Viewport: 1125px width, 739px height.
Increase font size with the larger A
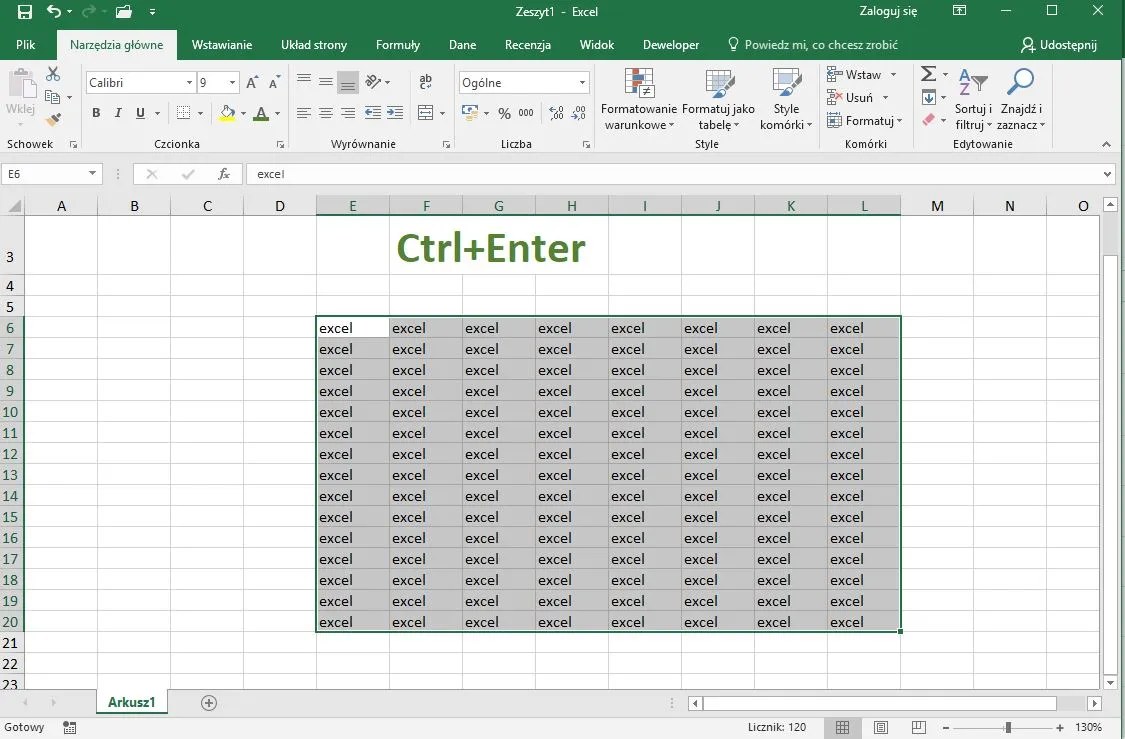pyautogui.click(x=252, y=83)
